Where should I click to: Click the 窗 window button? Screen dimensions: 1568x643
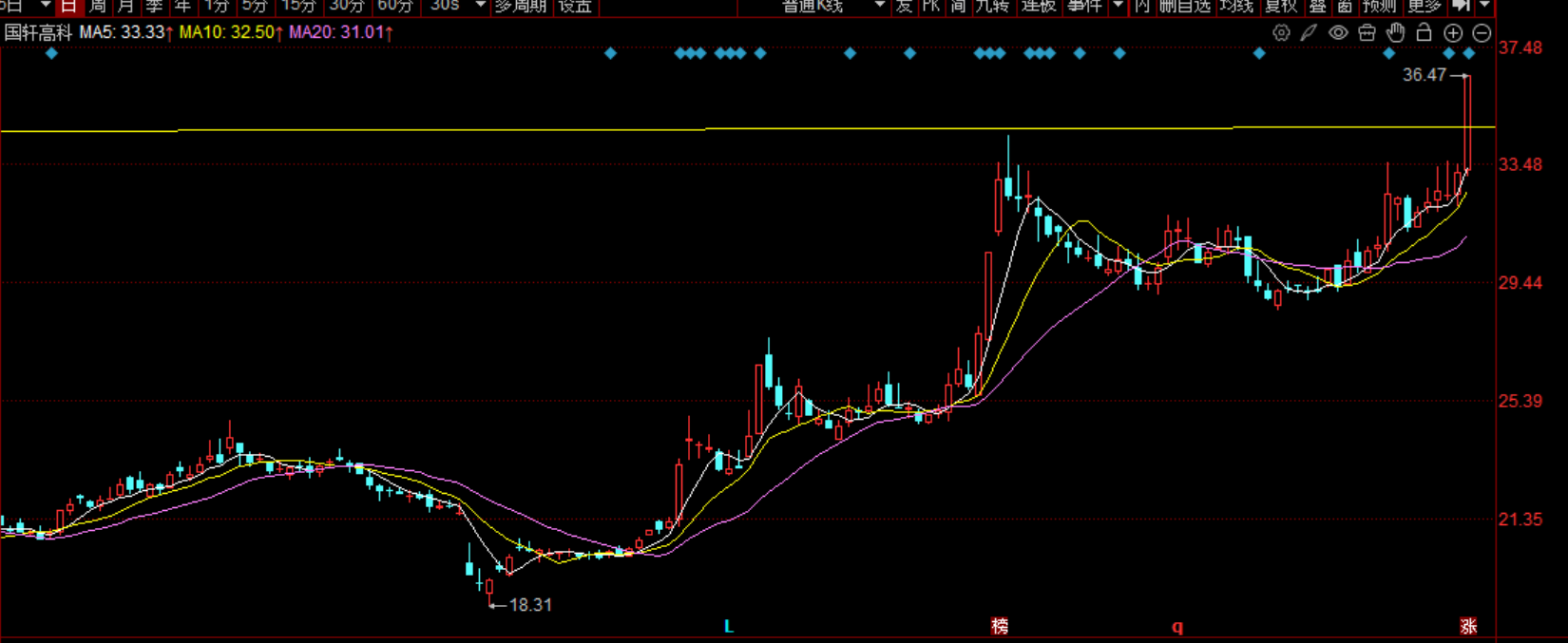(x=1345, y=6)
